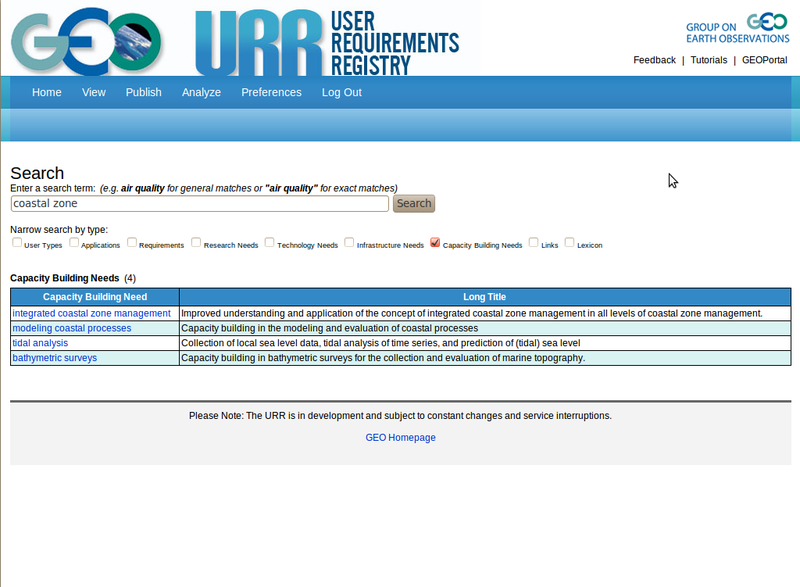Open the Feedback link

coord(654,60)
